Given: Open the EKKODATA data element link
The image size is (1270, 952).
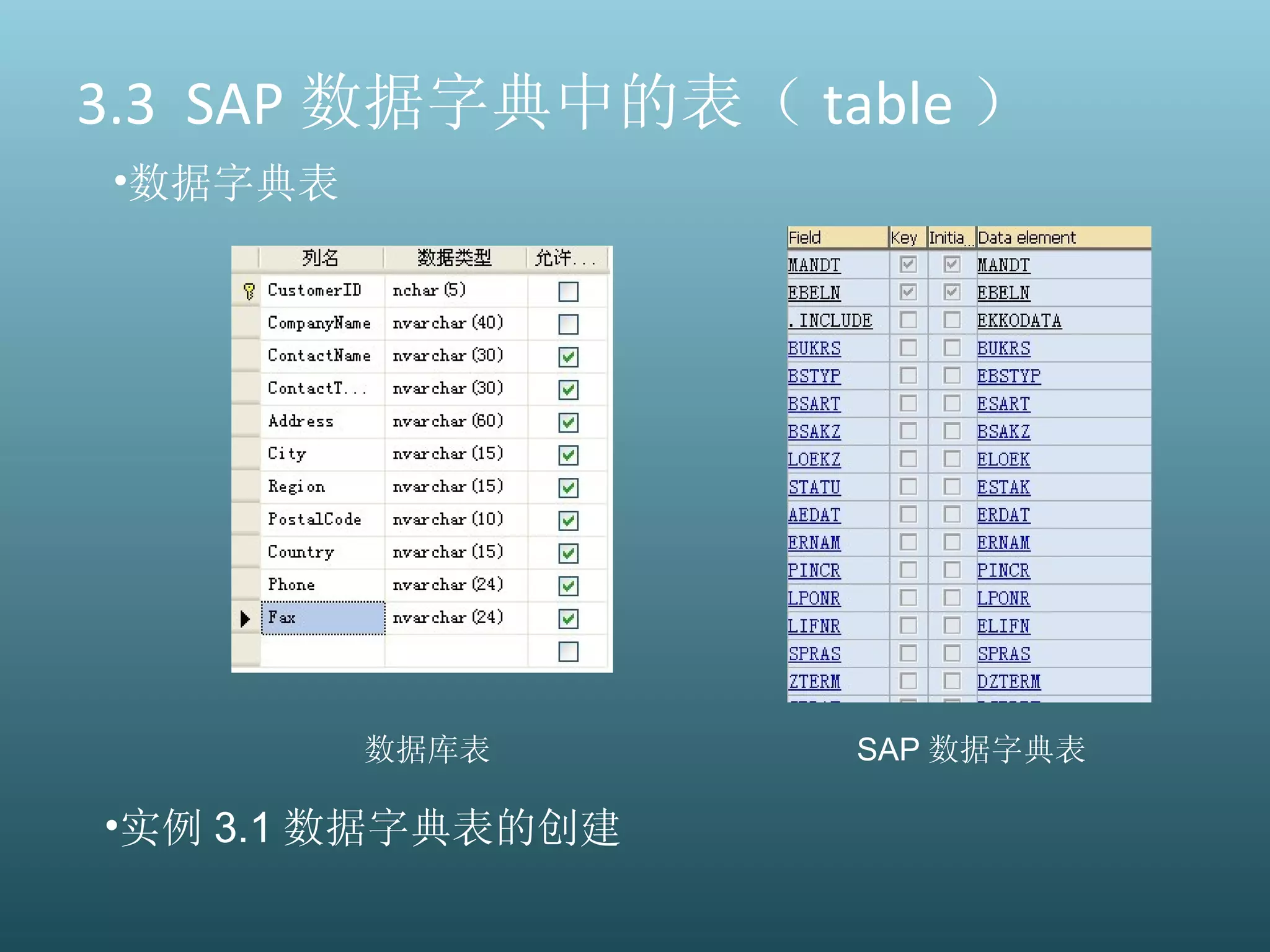Looking at the screenshot, I should (1019, 320).
